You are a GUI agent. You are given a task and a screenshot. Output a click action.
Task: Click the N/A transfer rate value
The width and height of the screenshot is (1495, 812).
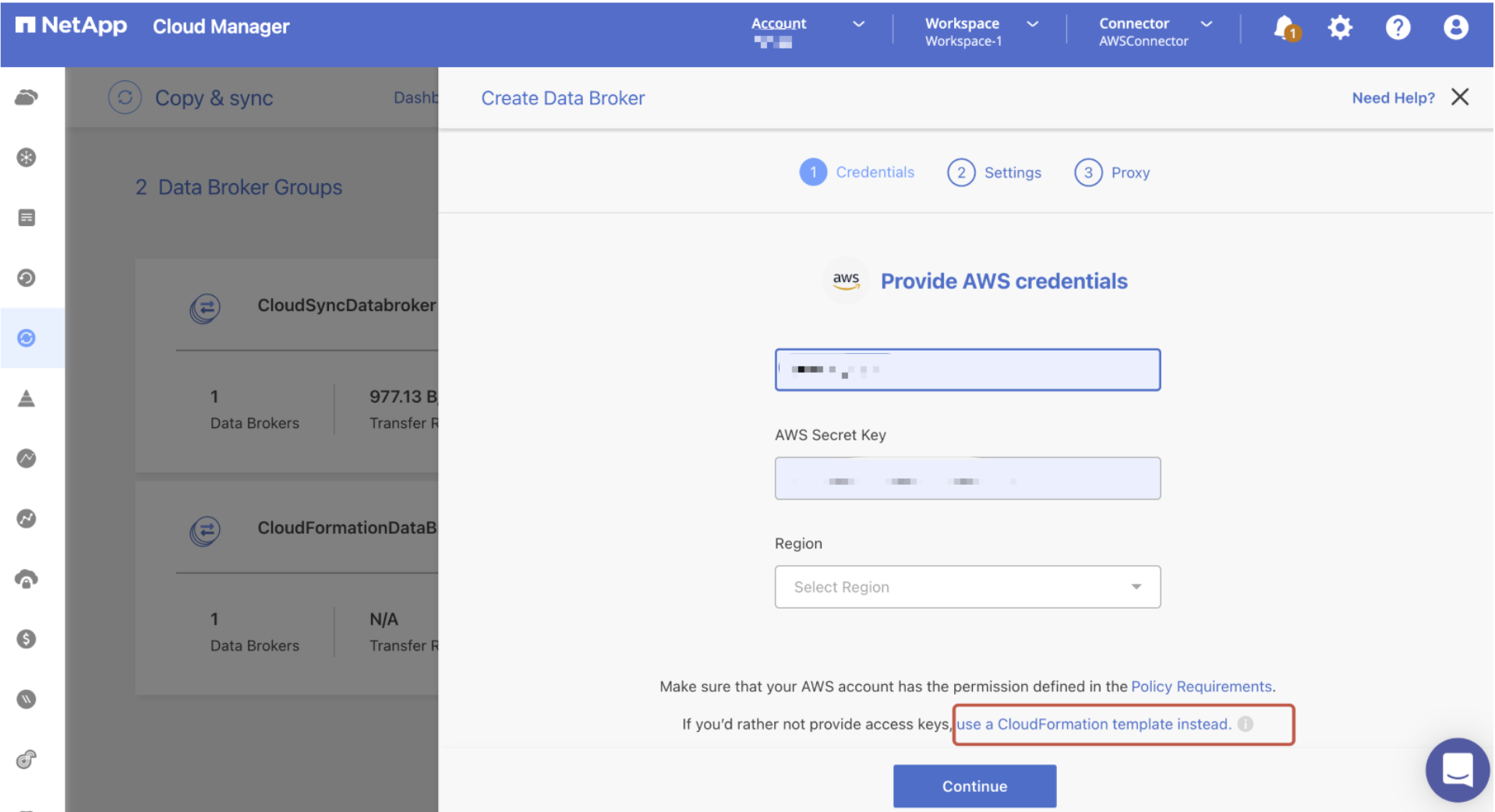pyautogui.click(x=383, y=620)
